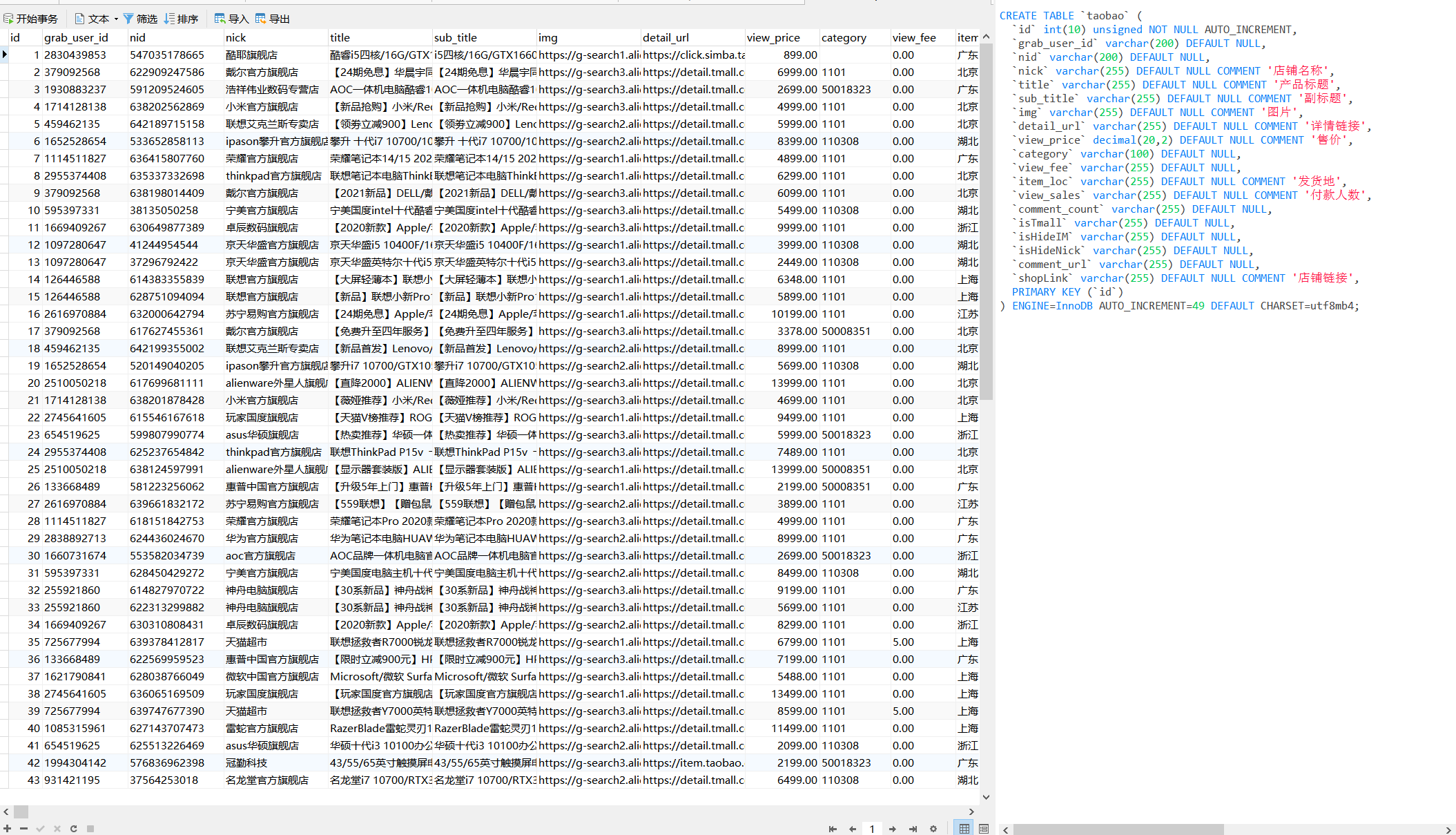Image resolution: width=1456 pixels, height=835 pixels.
Task: Select the nid column header
Action: pos(175,38)
